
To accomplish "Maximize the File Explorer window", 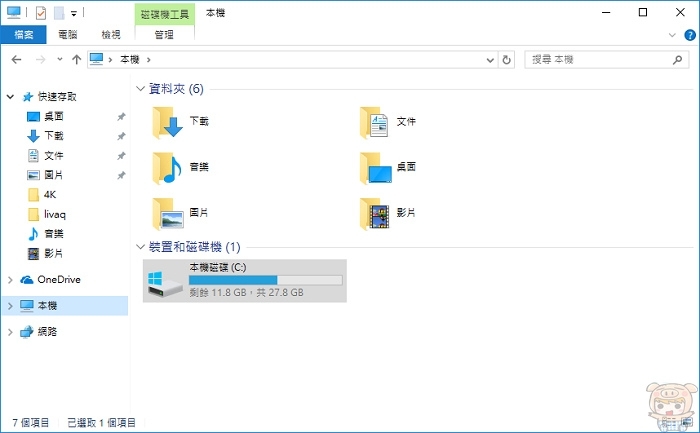I will tap(643, 12).
